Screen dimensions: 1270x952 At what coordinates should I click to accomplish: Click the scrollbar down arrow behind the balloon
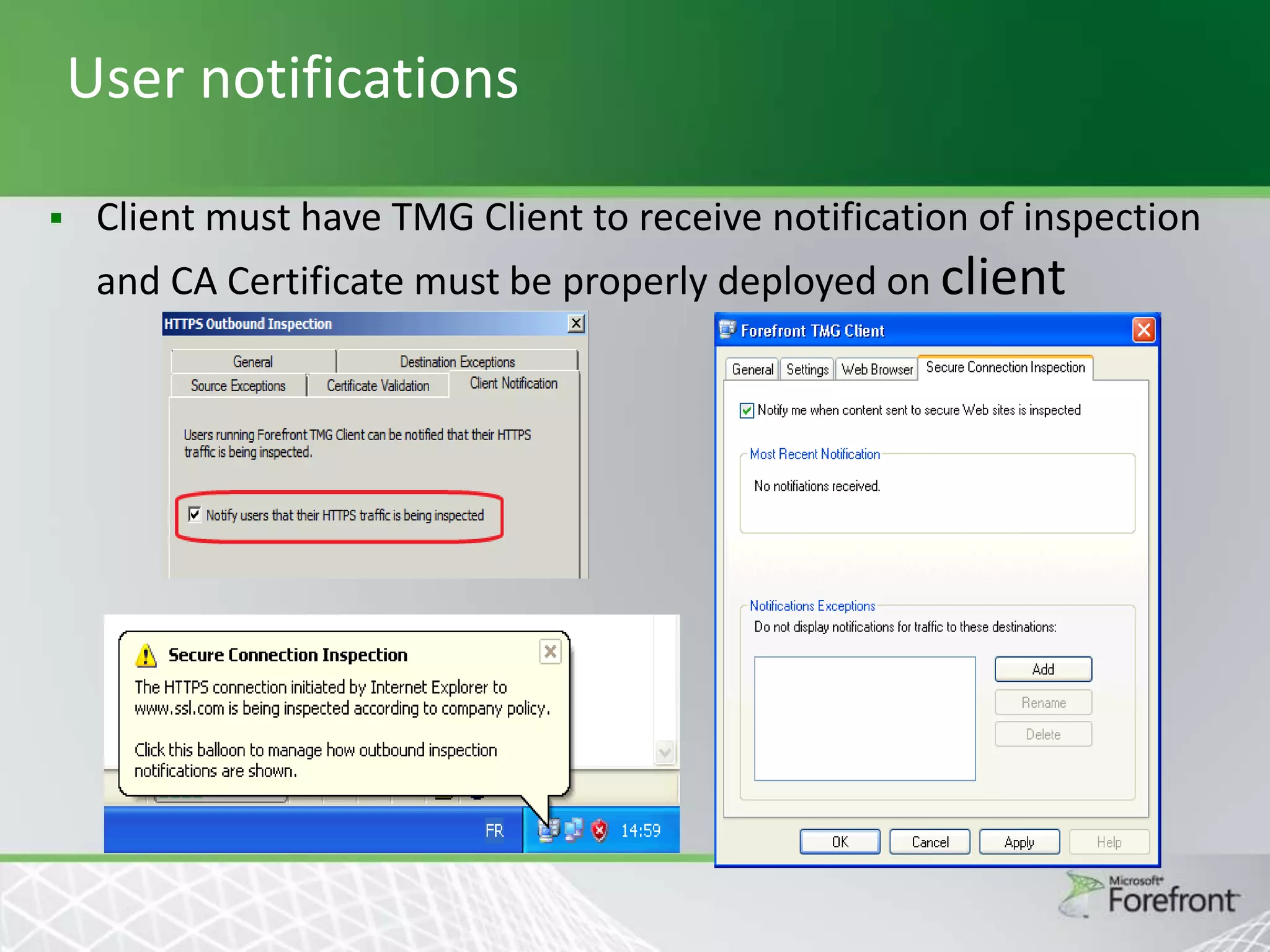(x=665, y=752)
